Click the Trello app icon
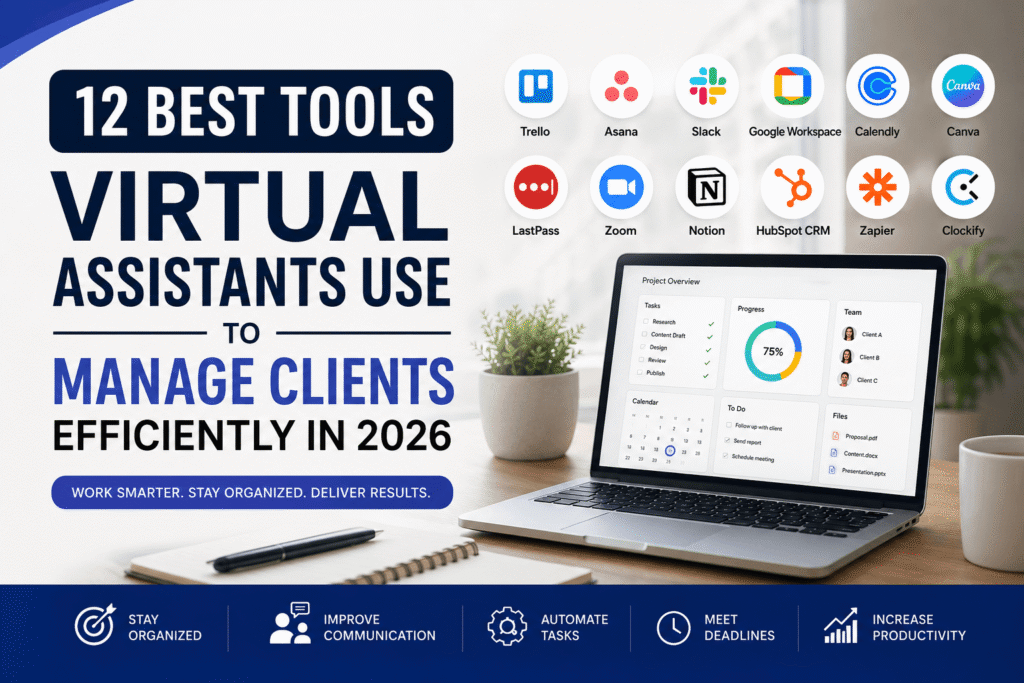The image size is (1024, 683). [x=536, y=86]
